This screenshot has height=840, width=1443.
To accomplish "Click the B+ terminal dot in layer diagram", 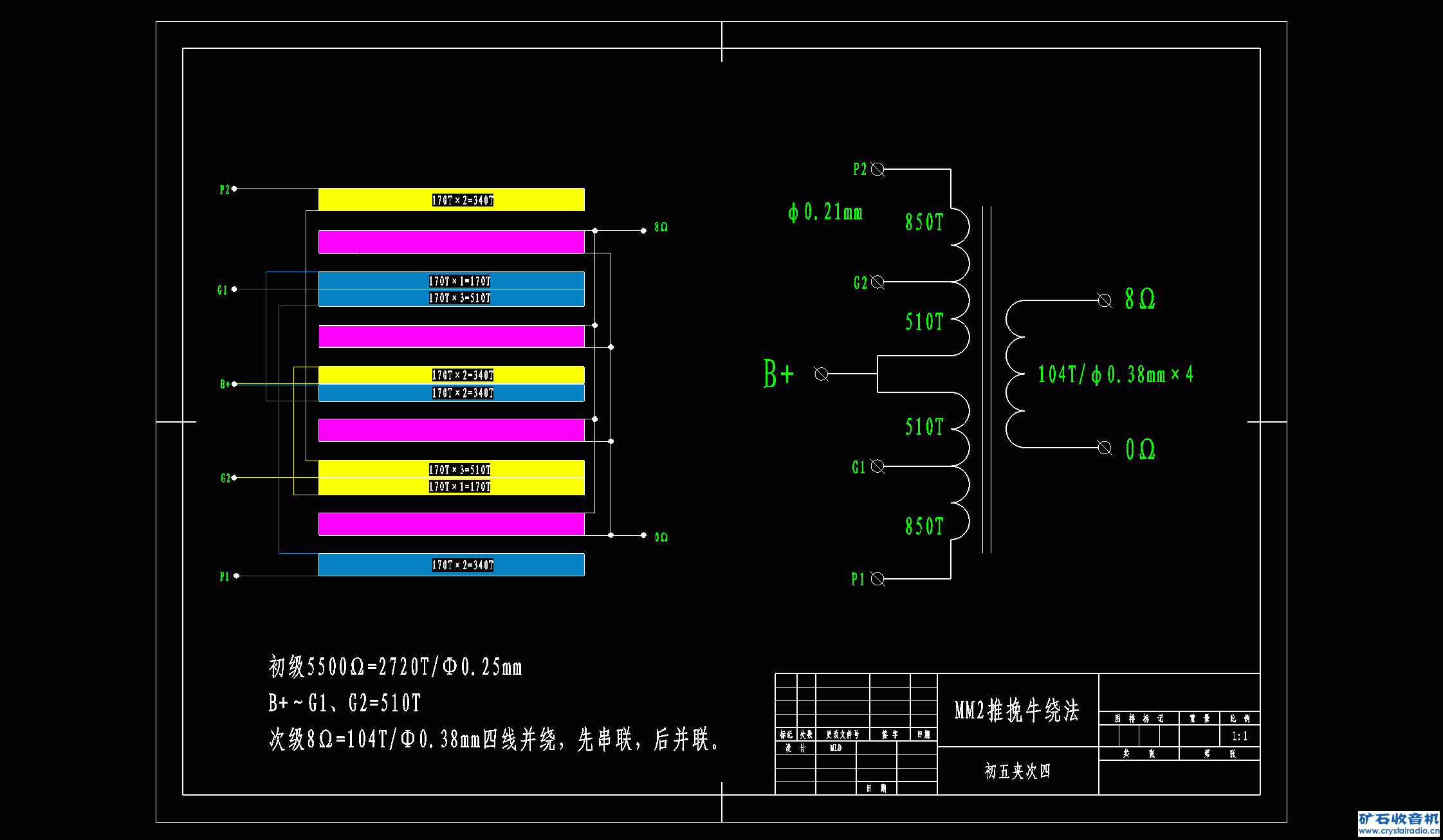I will pyautogui.click(x=234, y=384).
